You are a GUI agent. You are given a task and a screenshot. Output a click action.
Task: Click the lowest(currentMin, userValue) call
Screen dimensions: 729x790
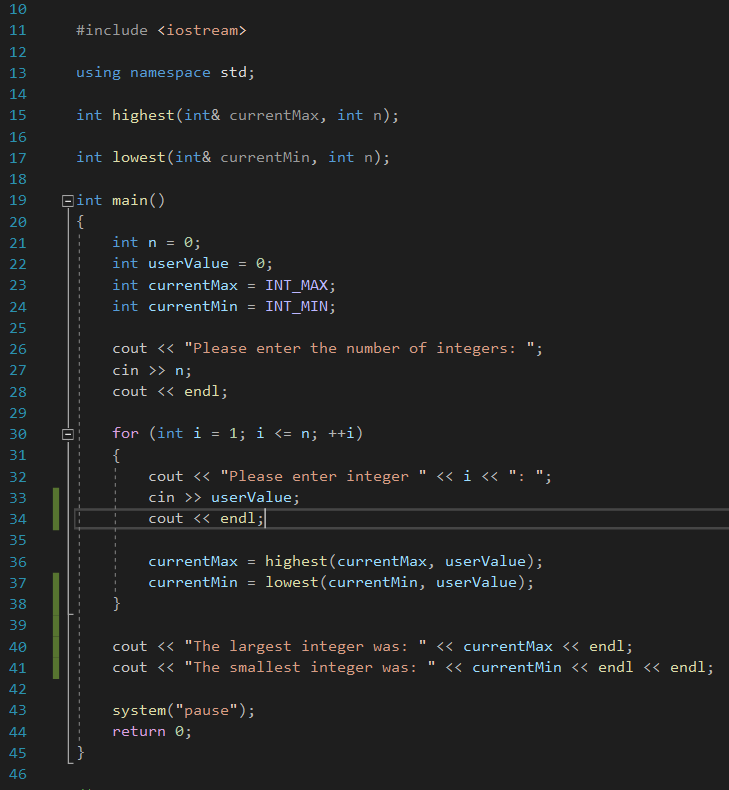[395, 583]
